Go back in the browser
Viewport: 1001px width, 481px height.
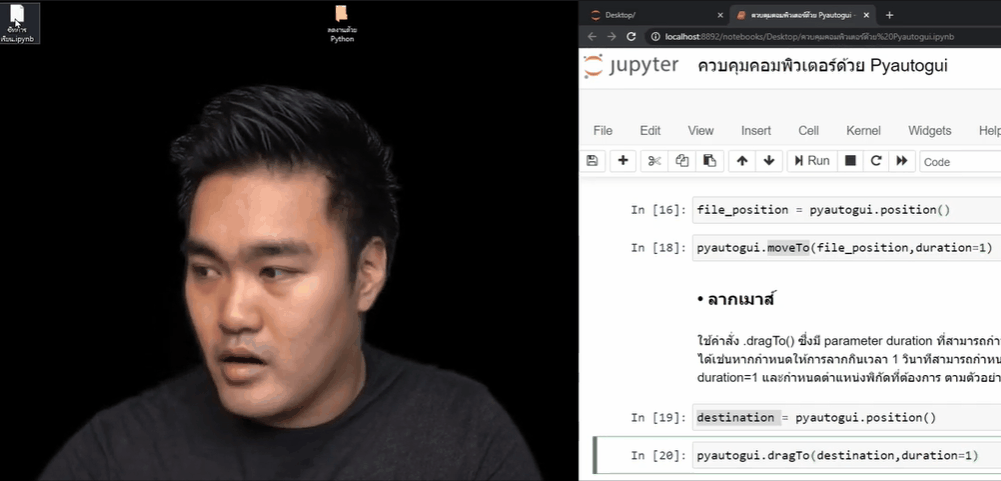(592, 36)
